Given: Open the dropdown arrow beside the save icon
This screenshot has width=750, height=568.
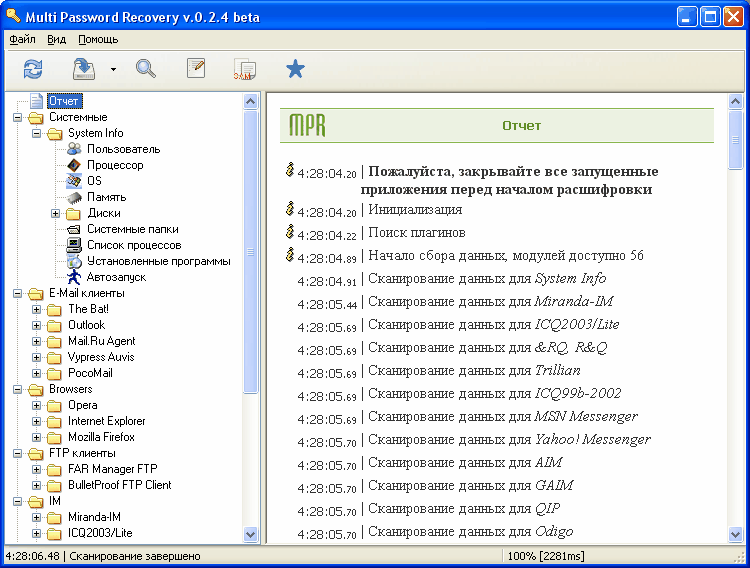Looking at the screenshot, I should pyautogui.click(x=113, y=69).
